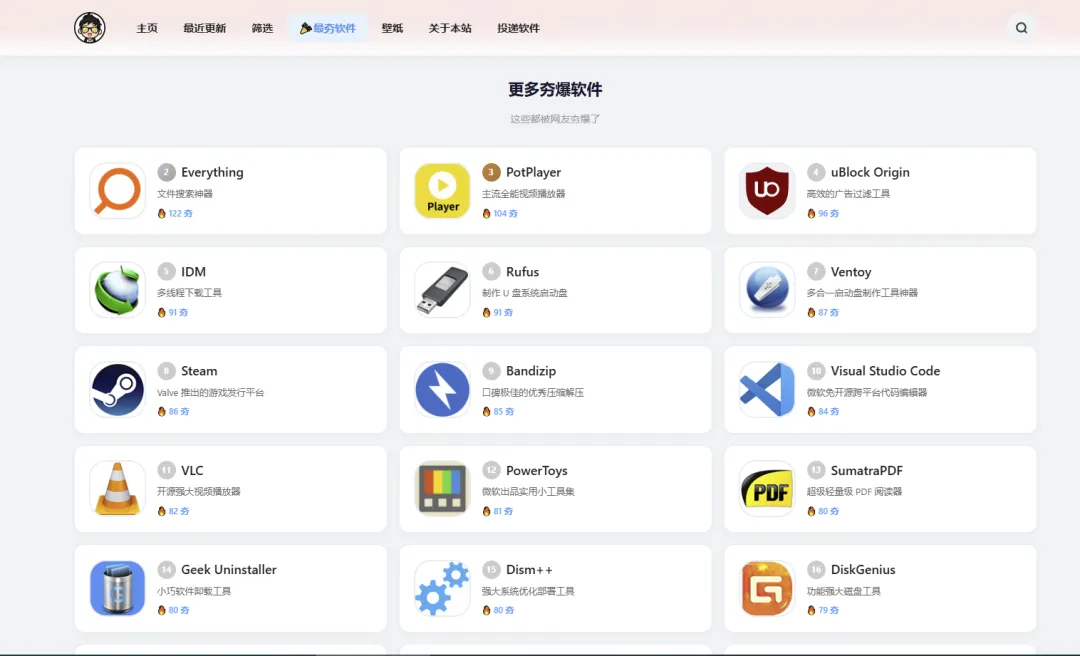Open the Visual Studio Code icon

[767, 389]
